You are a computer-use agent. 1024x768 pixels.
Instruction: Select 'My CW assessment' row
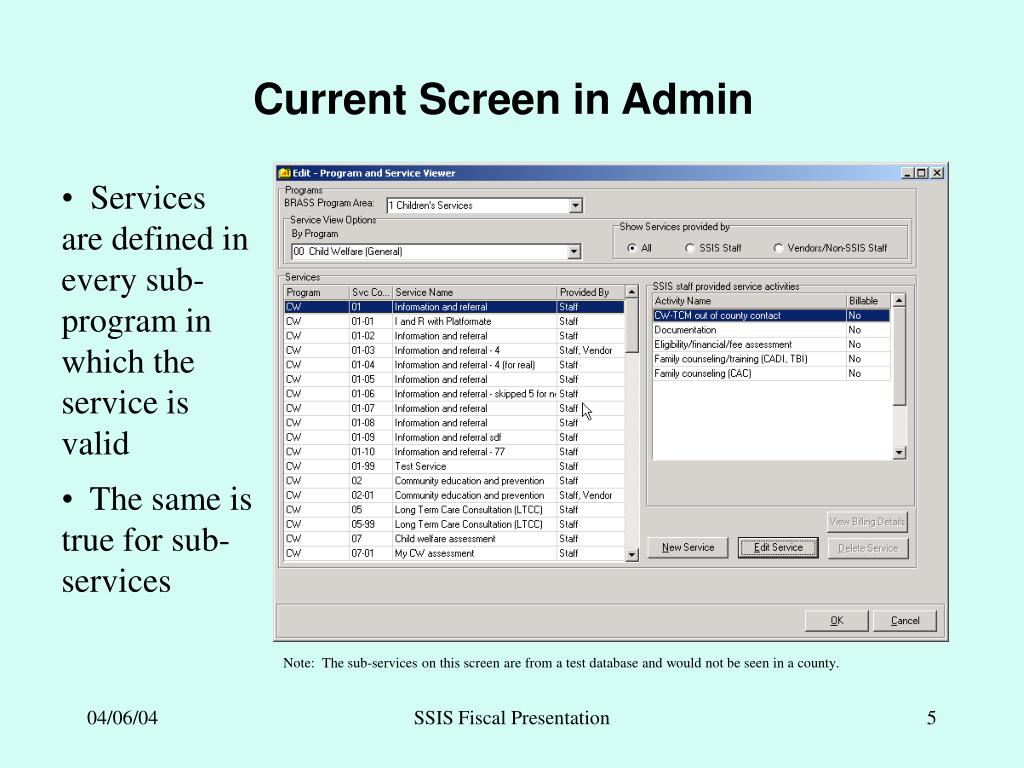(455, 553)
